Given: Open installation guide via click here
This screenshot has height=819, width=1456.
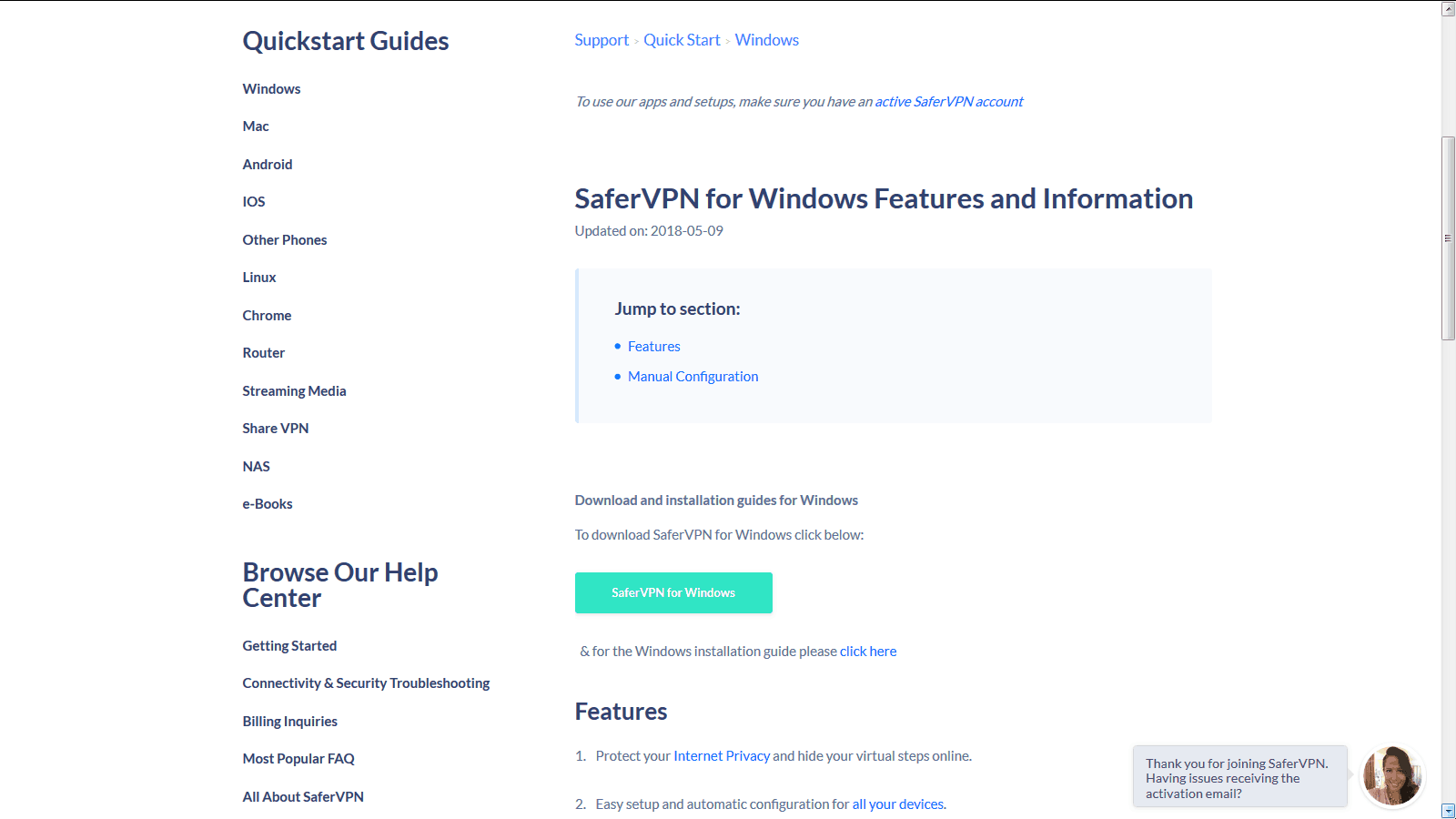Looking at the screenshot, I should (x=868, y=652).
